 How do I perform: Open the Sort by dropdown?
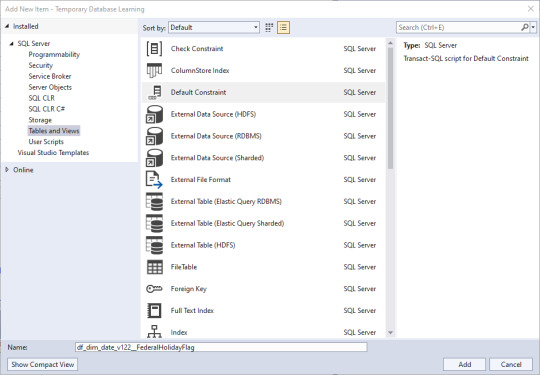point(214,28)
